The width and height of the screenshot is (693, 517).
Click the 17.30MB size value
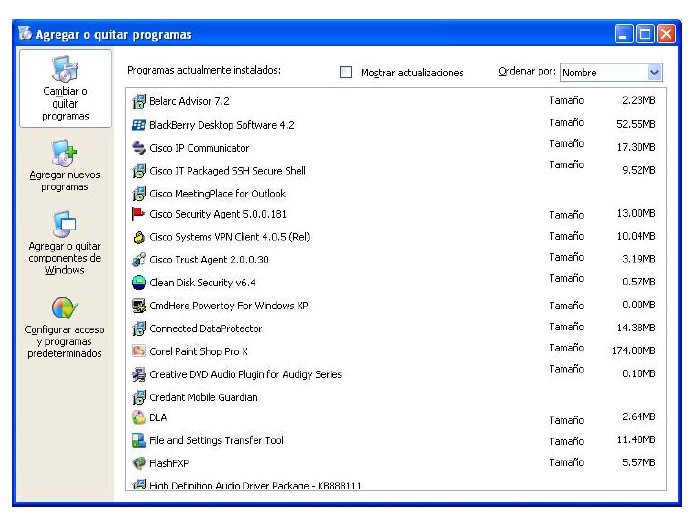click(636, 147)
